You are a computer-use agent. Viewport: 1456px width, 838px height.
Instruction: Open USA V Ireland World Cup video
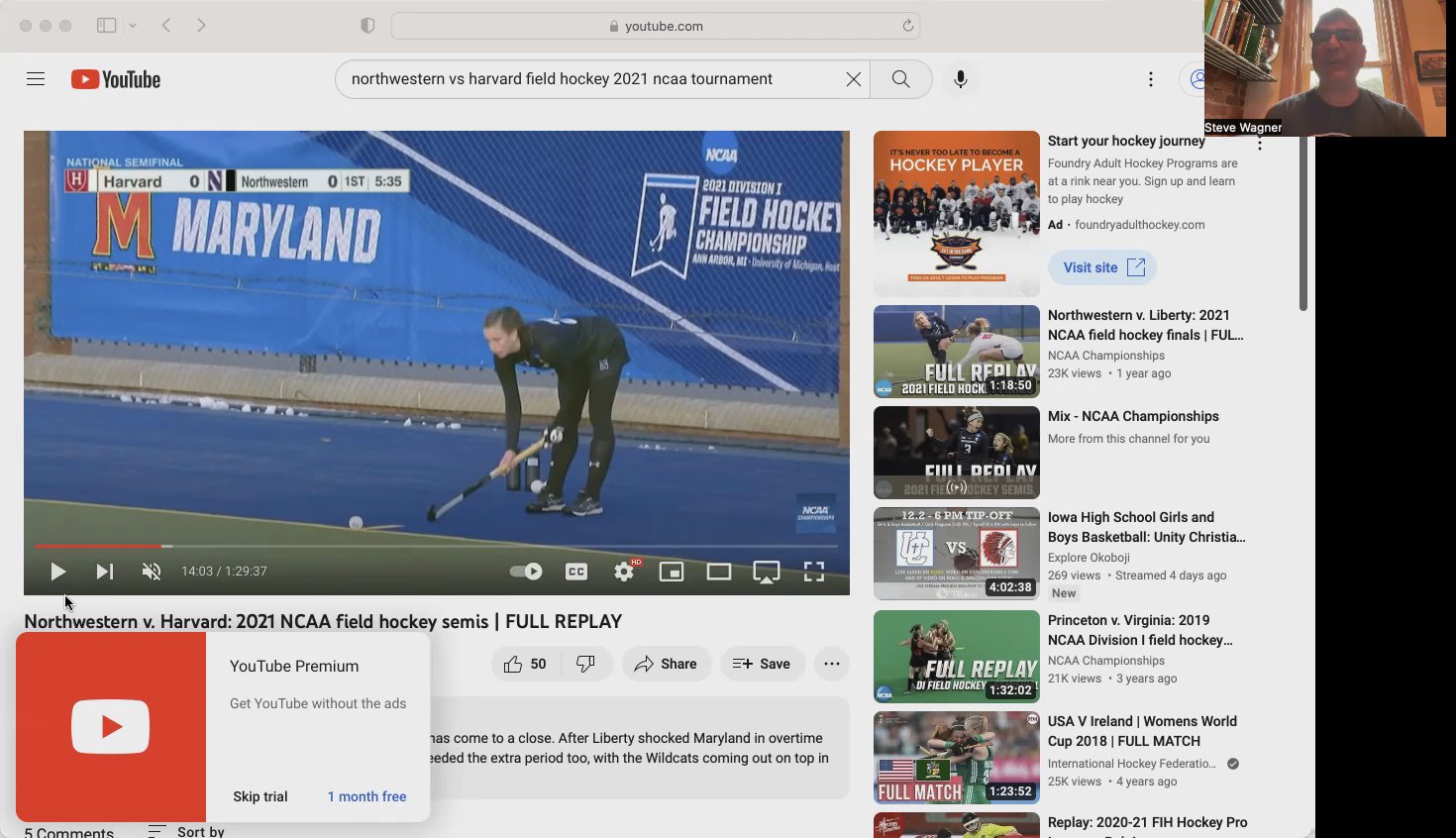tap(1142, 731)
